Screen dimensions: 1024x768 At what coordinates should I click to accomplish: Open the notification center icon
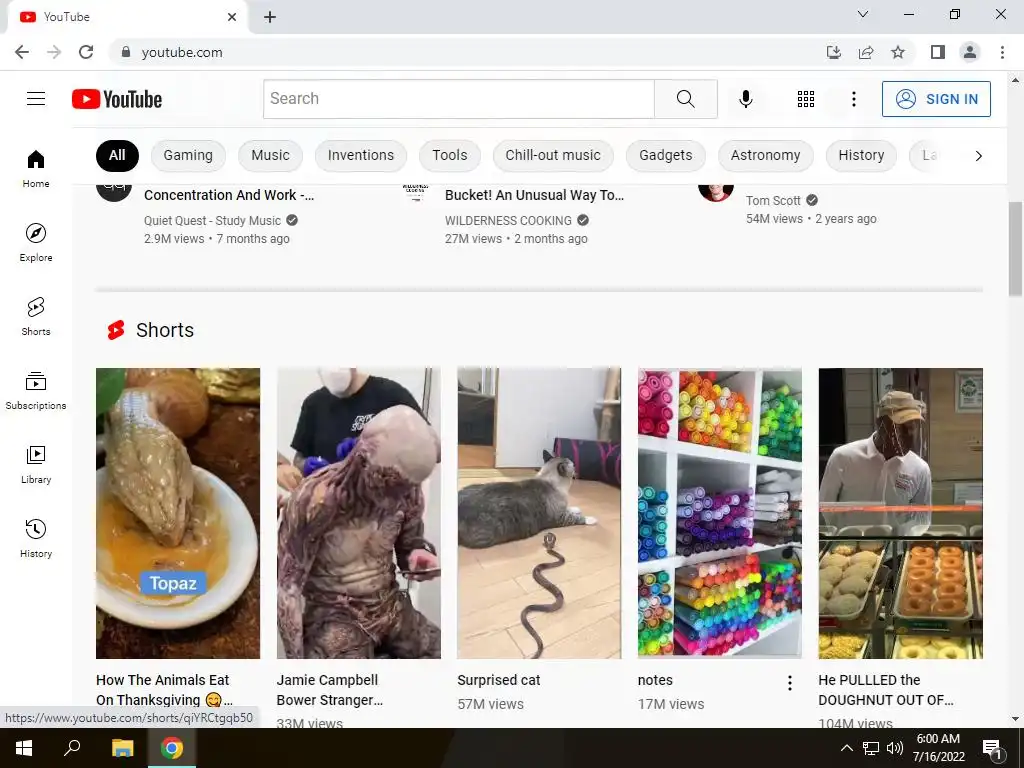[x=992, y=748]
